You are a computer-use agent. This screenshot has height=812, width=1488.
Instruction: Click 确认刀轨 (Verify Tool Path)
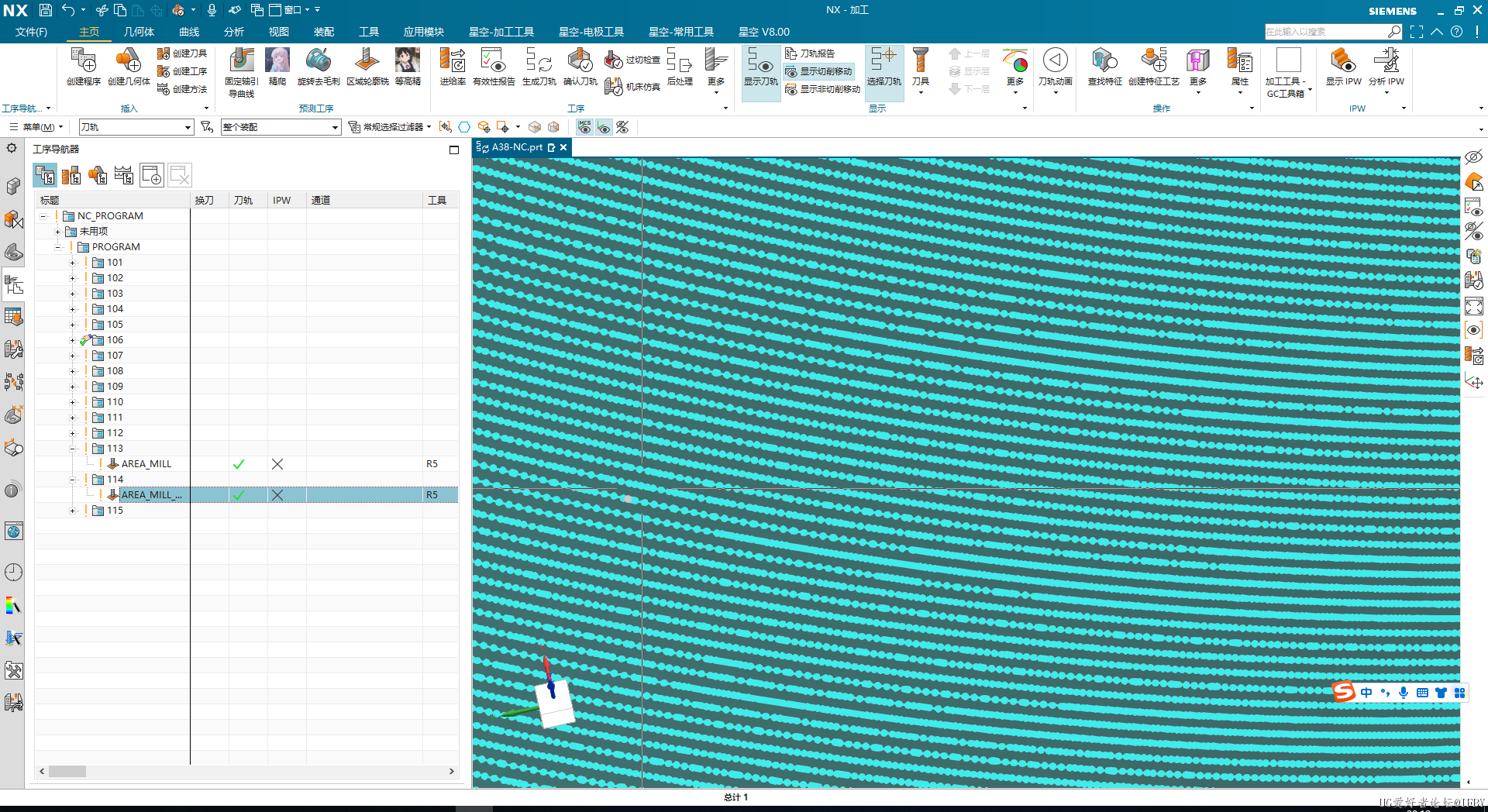coord(580,67)
